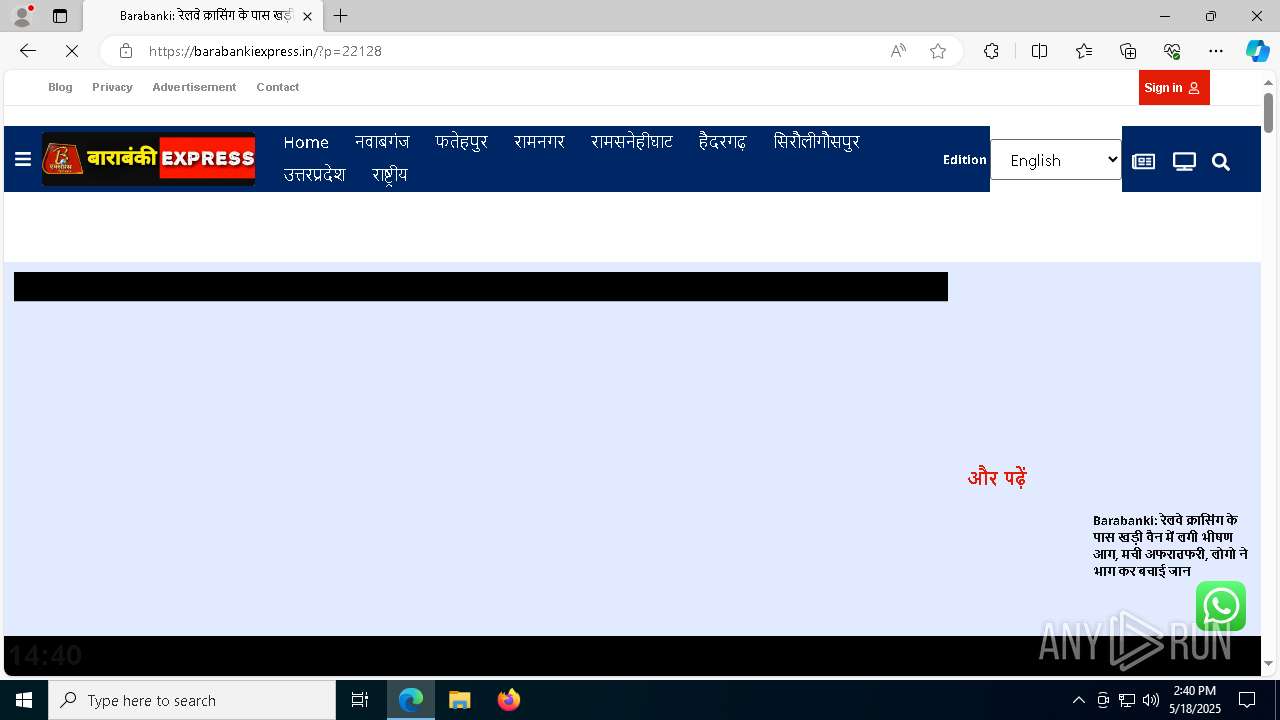
Task: Launch Firefox from the taskbar
Action: click(x=509, y=700)
